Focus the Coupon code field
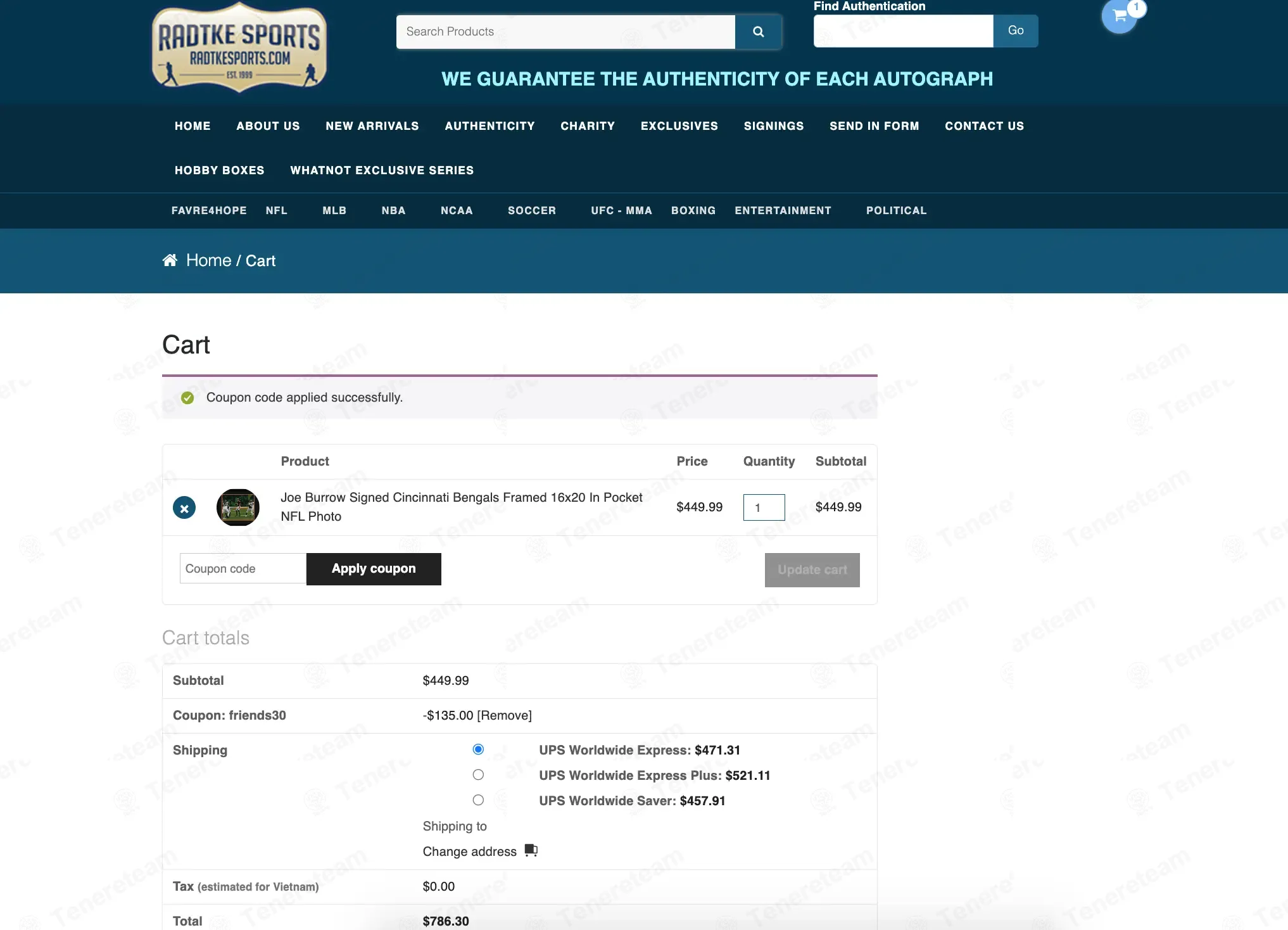1288x930 pixels. pyautogui.click(x=243, y=569)
